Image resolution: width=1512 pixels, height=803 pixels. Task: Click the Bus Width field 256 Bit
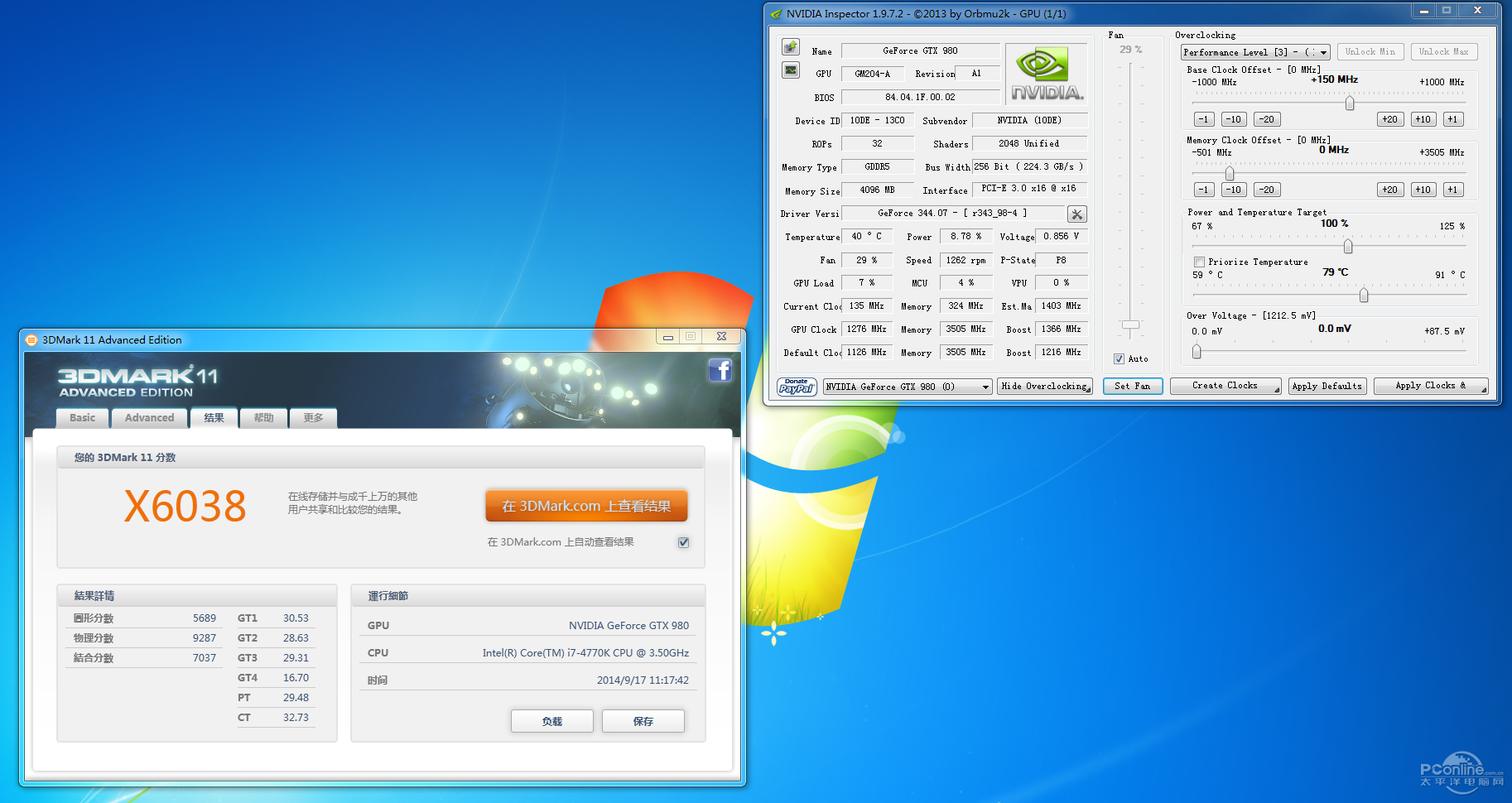point(1029,166)
